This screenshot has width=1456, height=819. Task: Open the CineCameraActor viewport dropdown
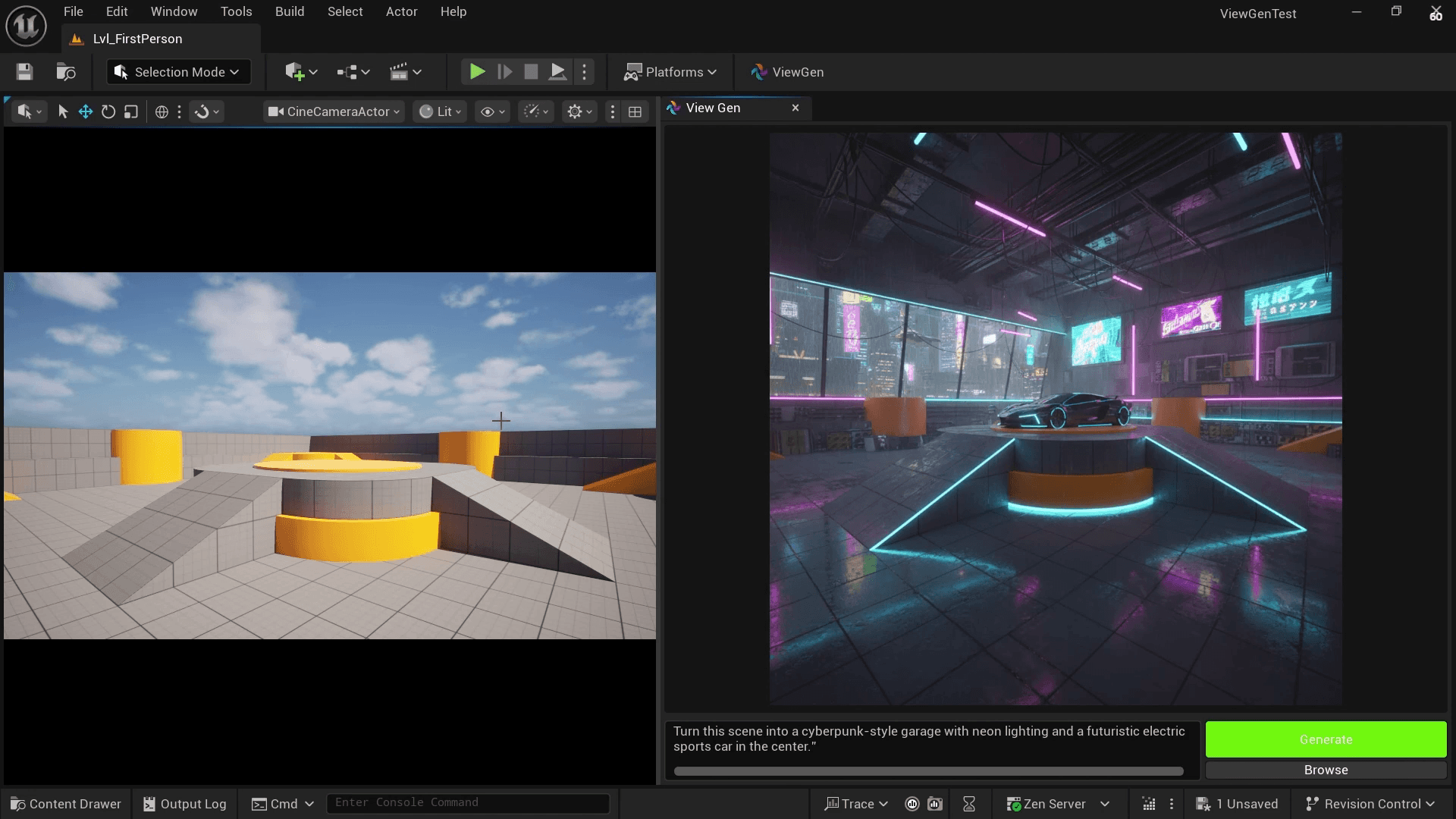(x=334, y=111)
